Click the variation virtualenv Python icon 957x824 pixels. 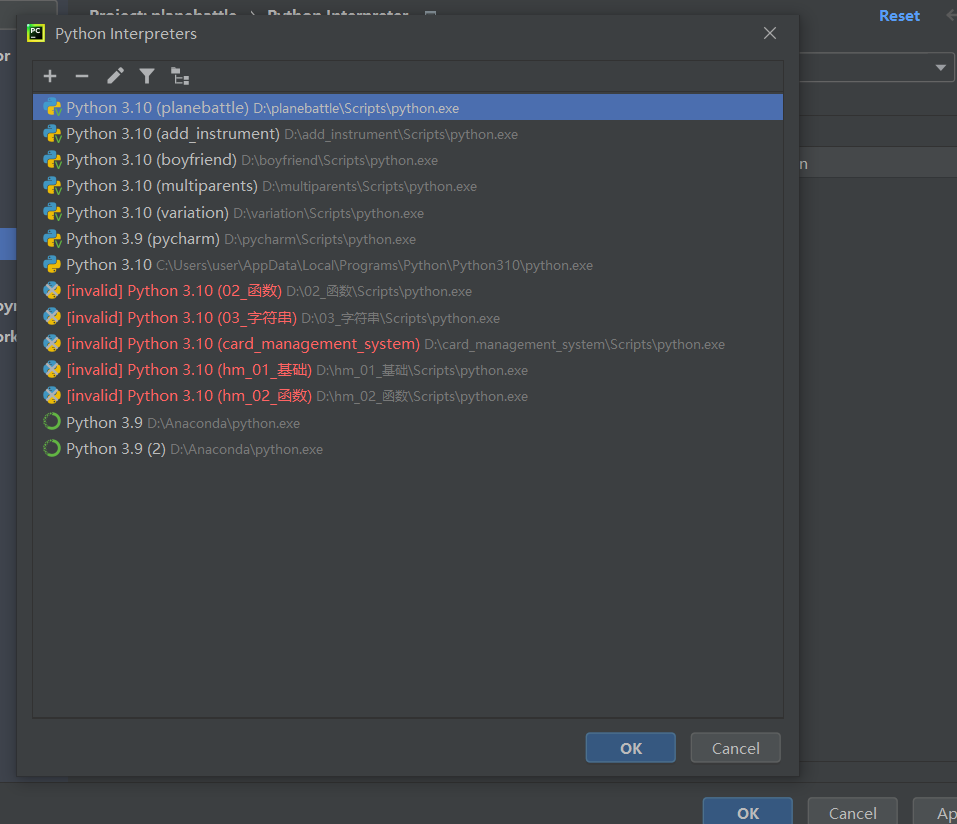(52, 212)
